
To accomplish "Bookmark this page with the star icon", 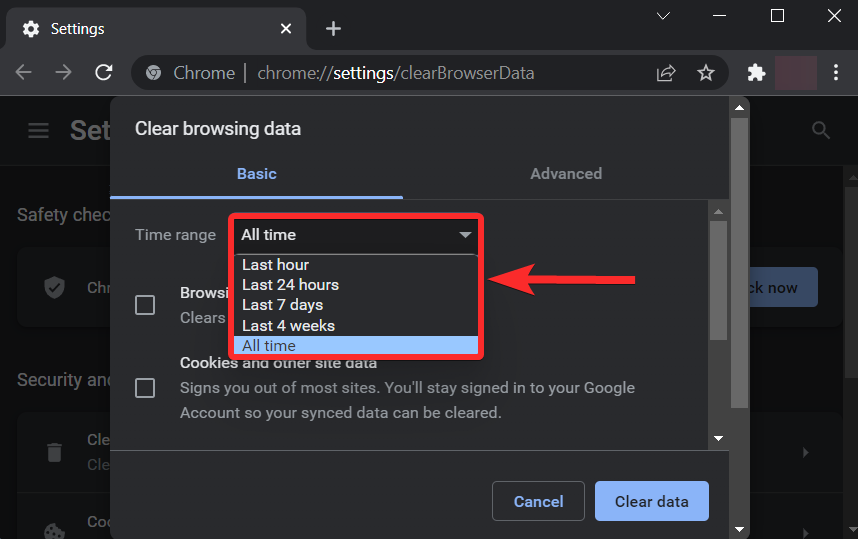I will click(706, 73).
